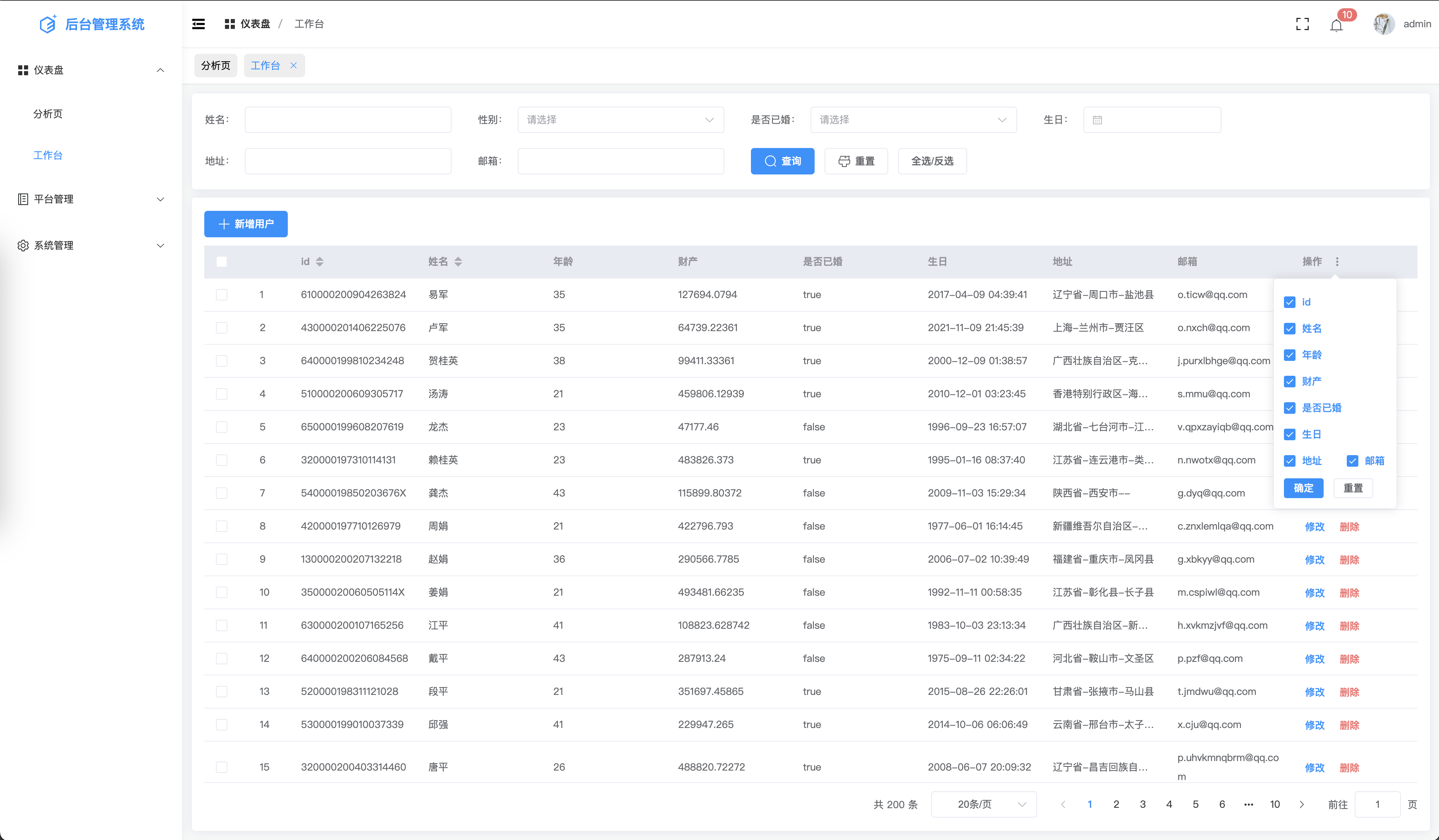Click the sidebar collapse hamburger icon
1439x840 pixels.
click(198, 24)
